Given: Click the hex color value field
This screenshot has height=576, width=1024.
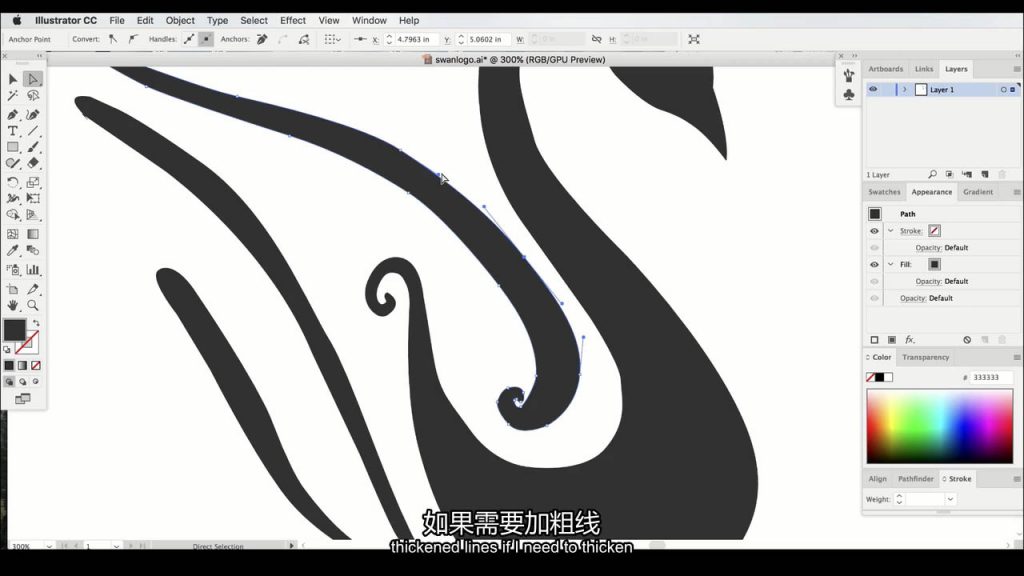Looking at the screenshot, I should tap(990, 378).
